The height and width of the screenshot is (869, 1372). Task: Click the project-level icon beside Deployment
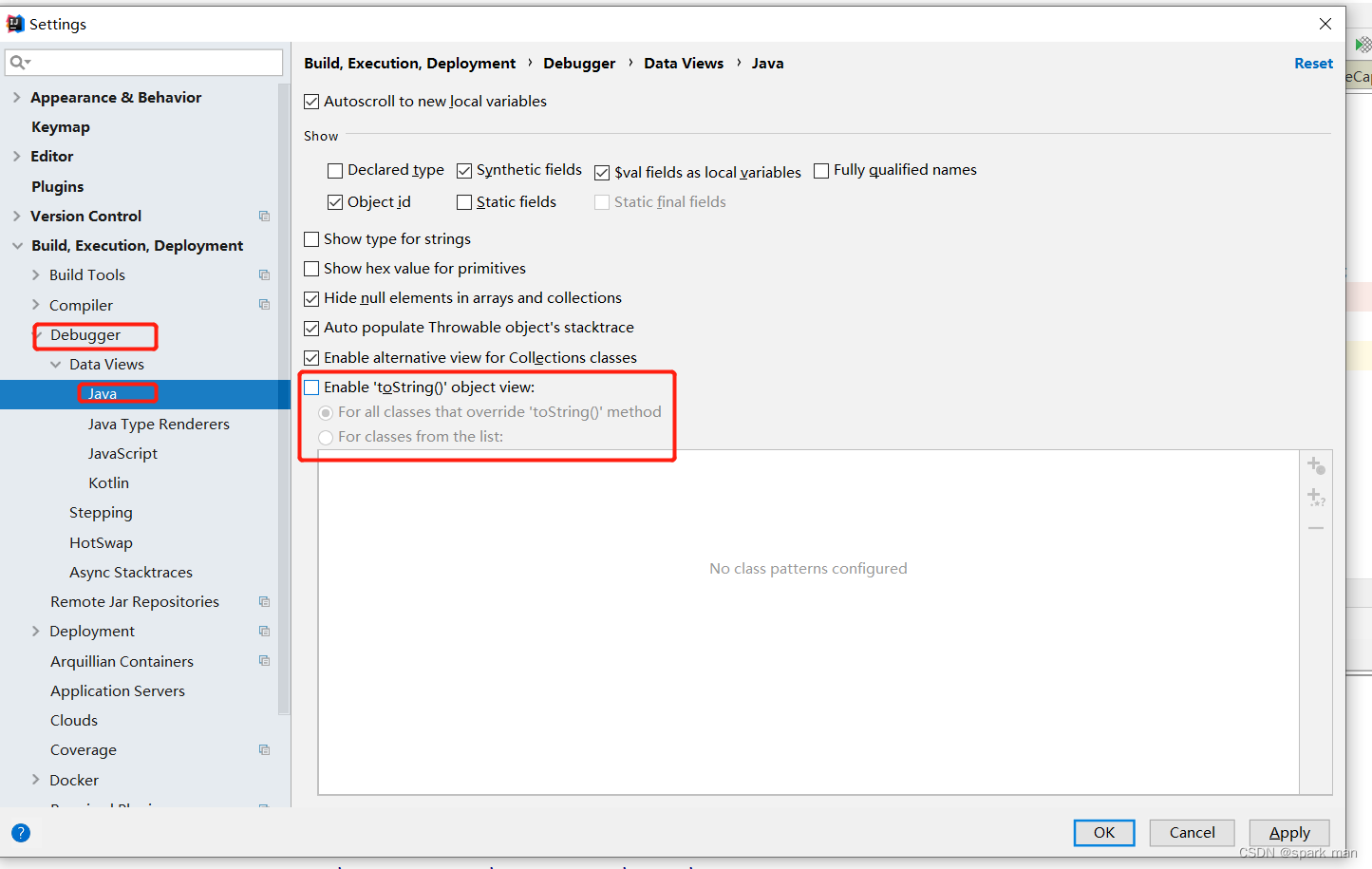tap(264, 632)
